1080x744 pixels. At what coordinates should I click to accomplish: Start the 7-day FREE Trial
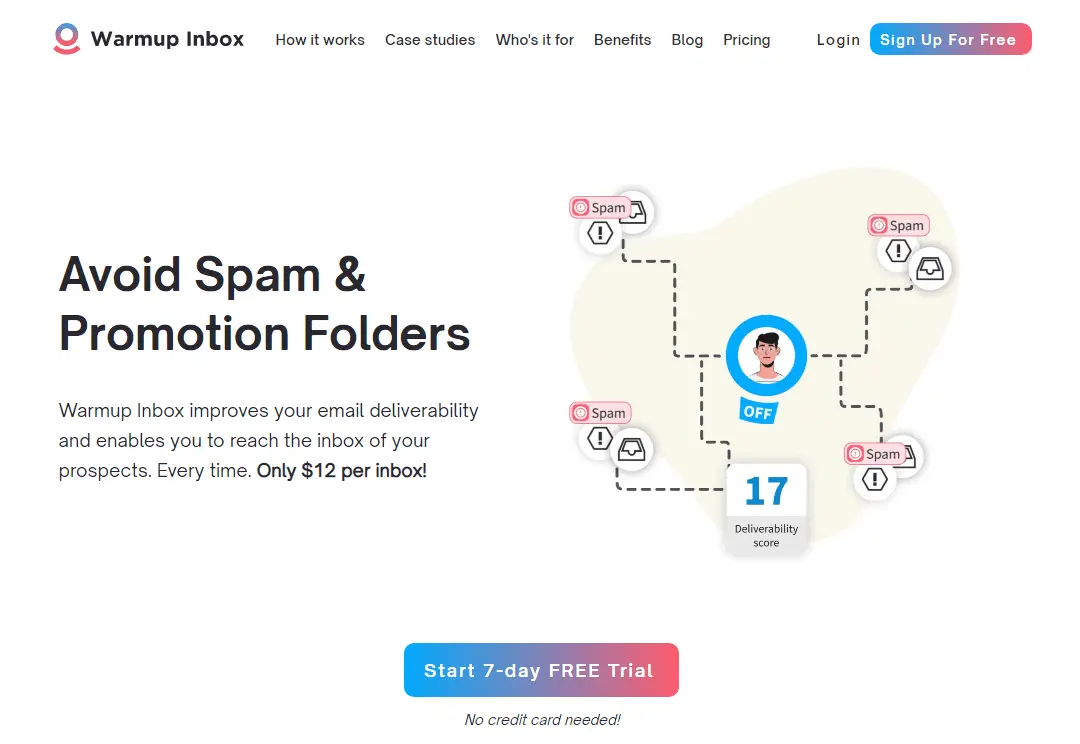click(541, 670)
